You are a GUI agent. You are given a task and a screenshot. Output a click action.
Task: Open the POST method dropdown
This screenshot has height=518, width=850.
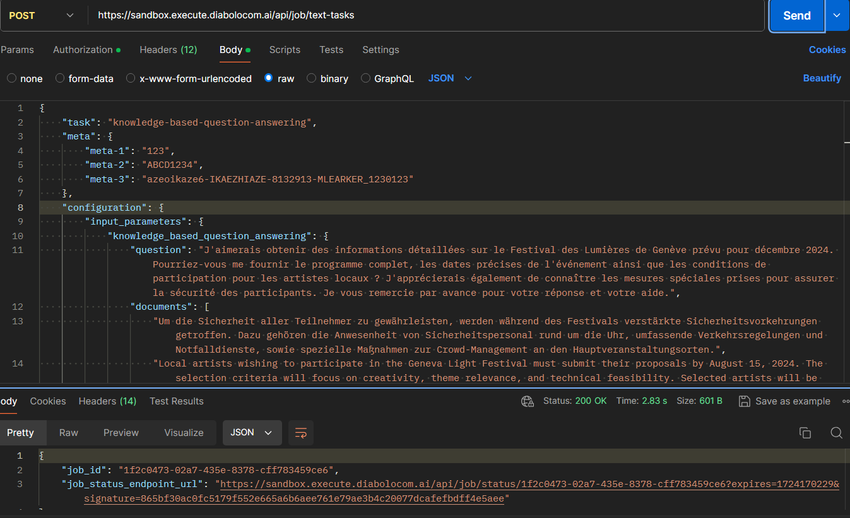(x=40, y=16)
